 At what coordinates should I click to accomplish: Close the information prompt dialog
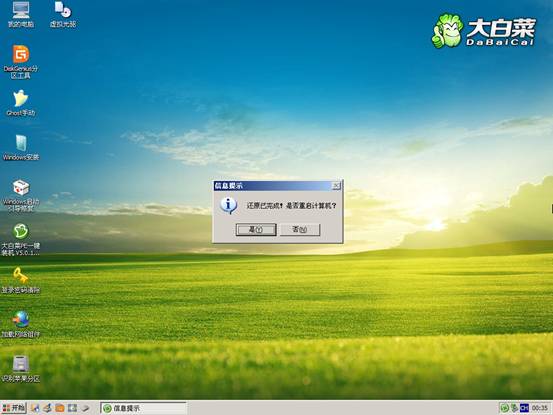[x=336, y=185]
